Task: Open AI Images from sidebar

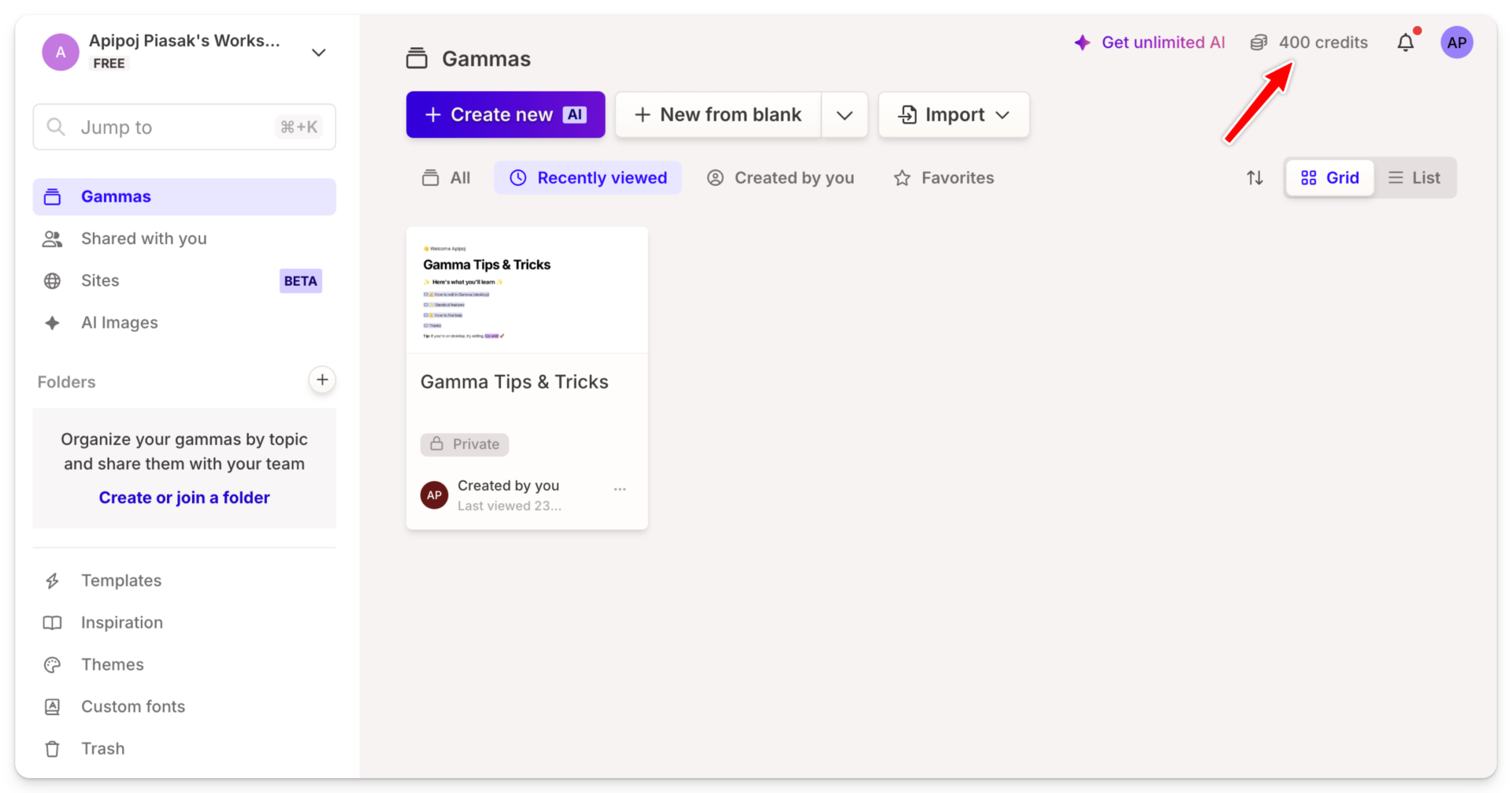Action: point(119,322)
